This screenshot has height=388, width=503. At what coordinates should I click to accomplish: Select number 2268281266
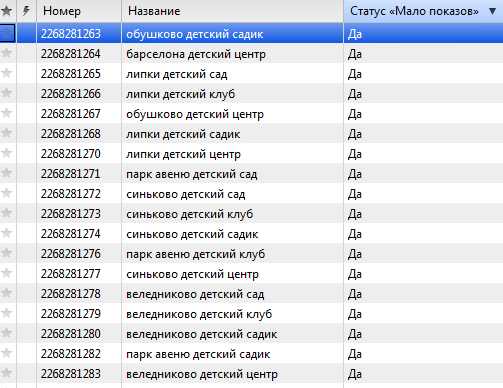point(71,94)
